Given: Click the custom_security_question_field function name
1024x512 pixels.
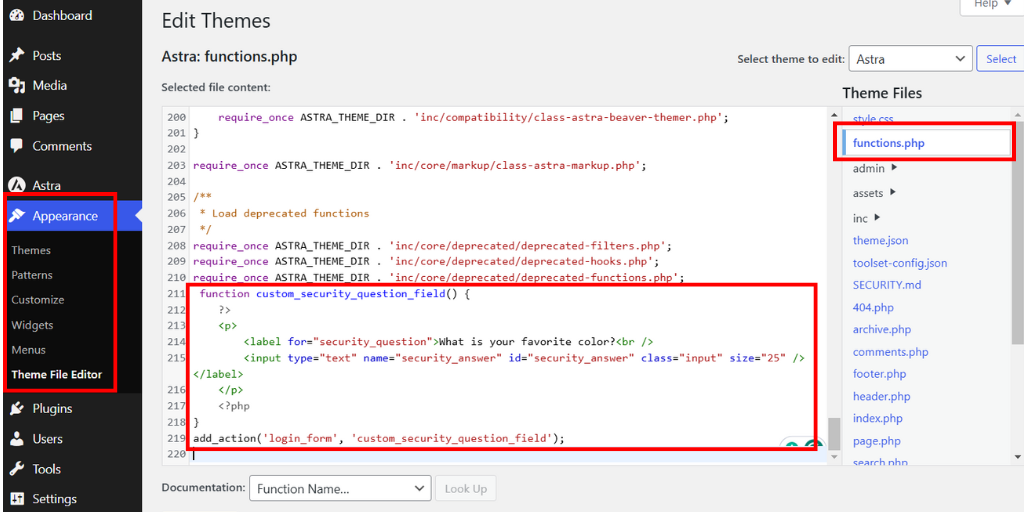Looking at the screenshot, I should pos(351,294).
